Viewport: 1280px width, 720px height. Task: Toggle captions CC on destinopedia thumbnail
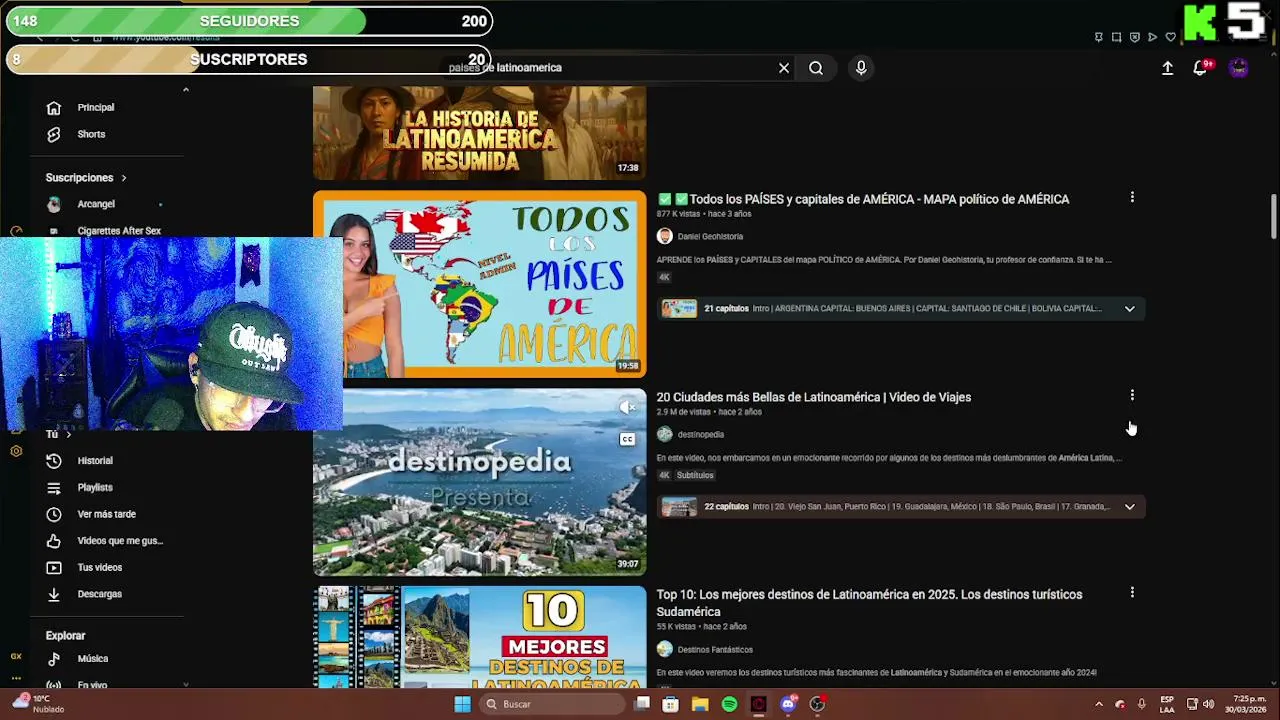point(627,440)
